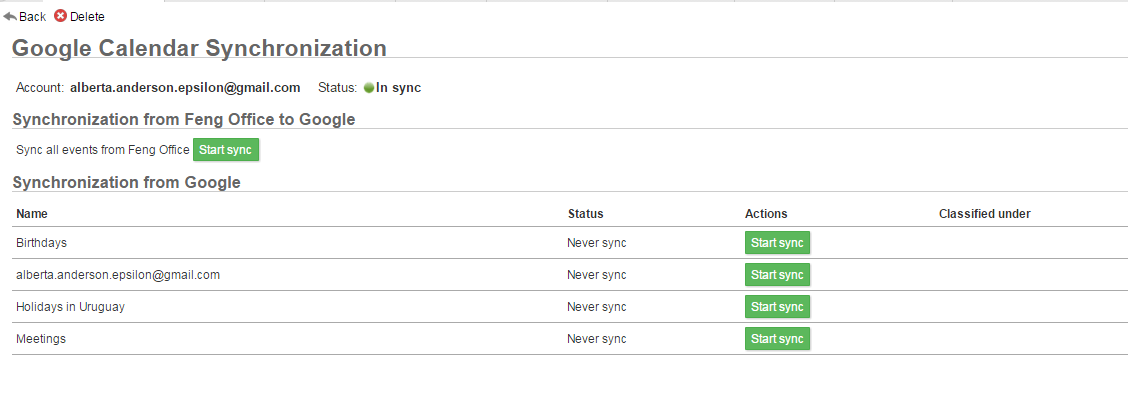This screenshot has width=1128, height=410.
Task: Start sync for Holidays in Uruguay
Action: click(777, 307)
